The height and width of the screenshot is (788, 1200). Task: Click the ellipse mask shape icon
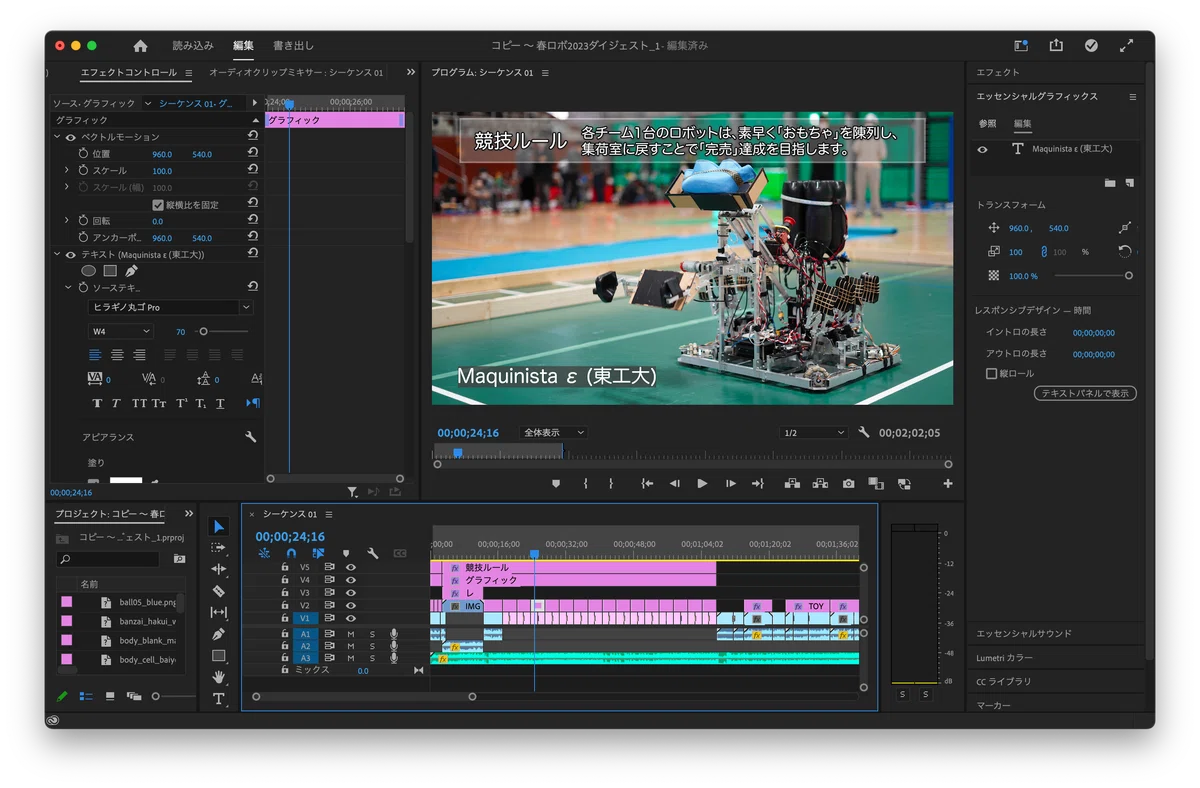(x=89, y=271)
